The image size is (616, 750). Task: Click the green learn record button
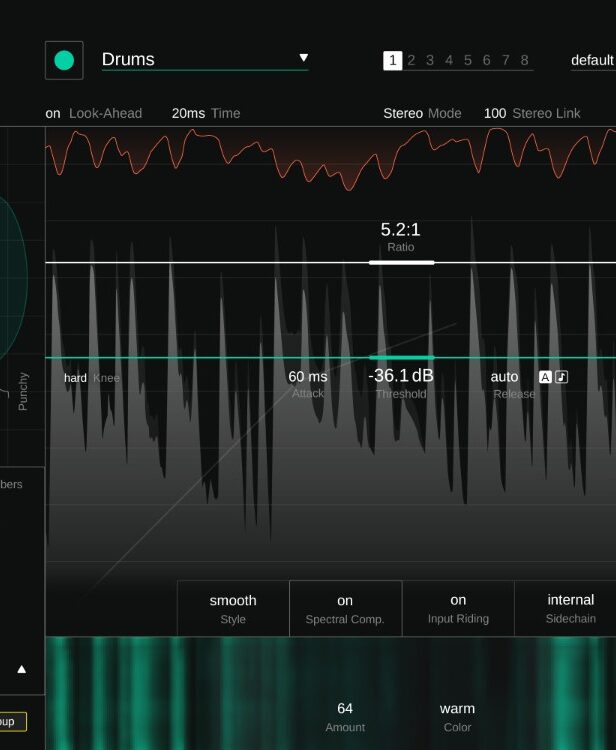(64, 60)
